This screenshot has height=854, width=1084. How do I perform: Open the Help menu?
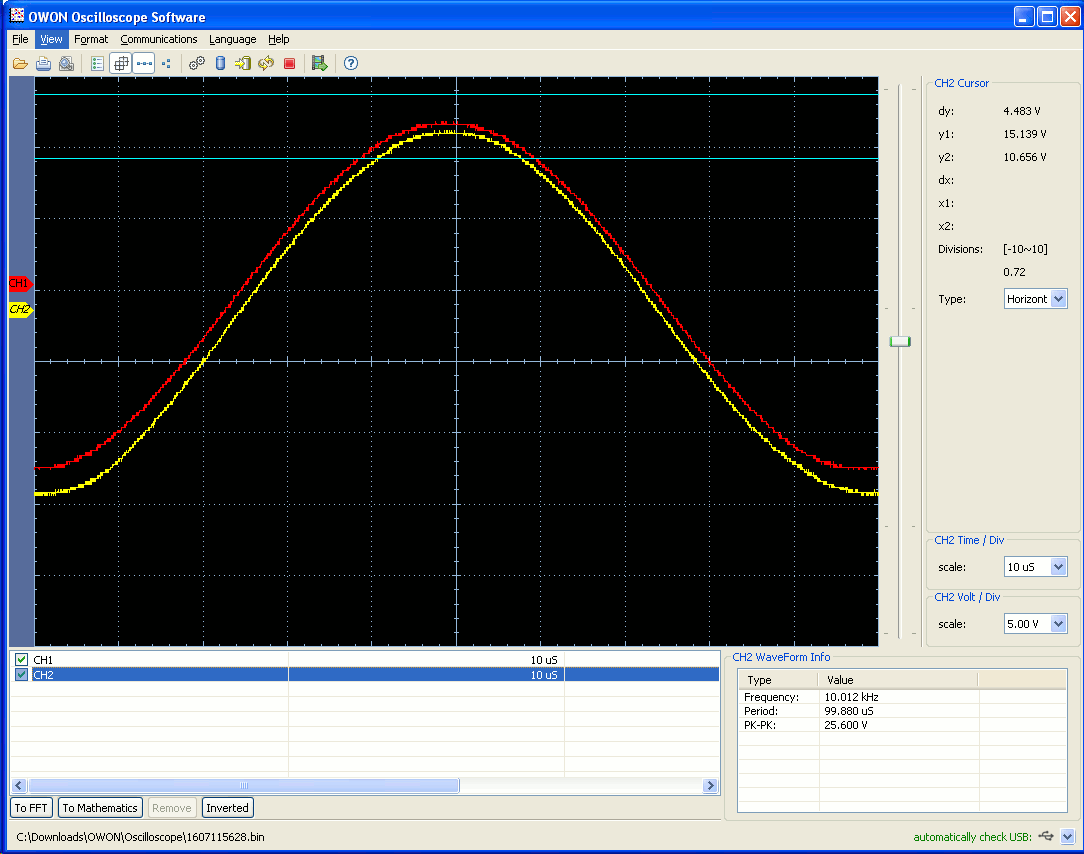point(279,39)
